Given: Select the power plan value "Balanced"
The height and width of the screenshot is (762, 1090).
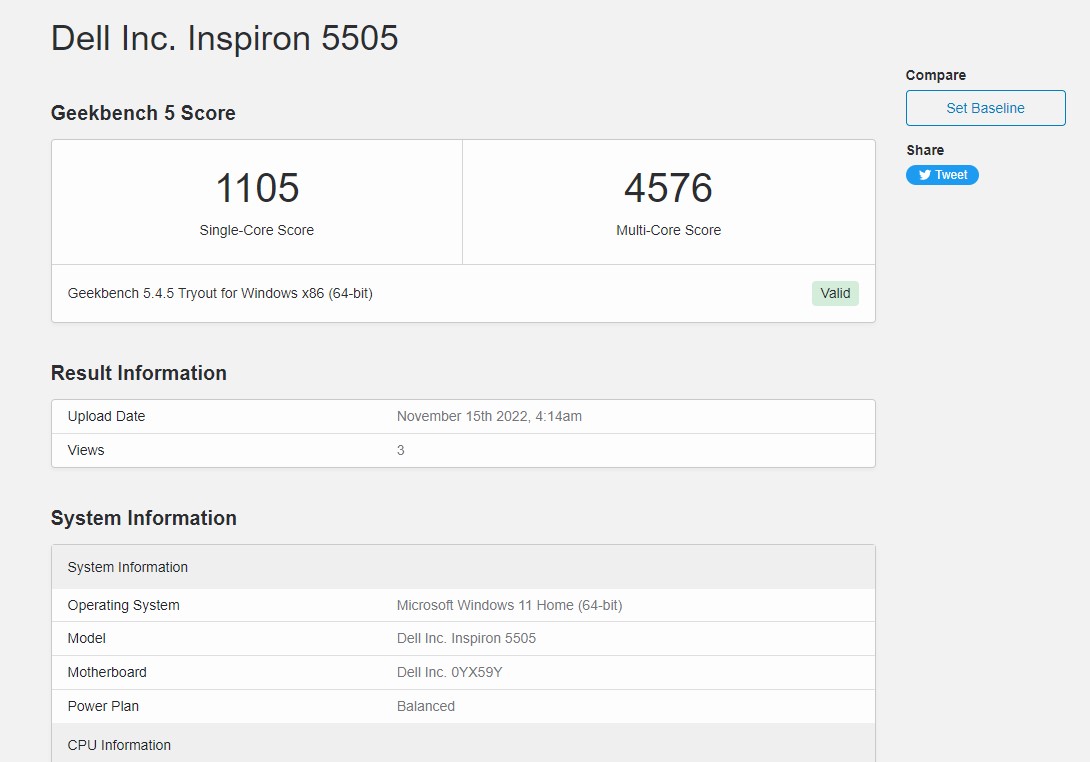Looking at the screenshot, I should [425, 706].
